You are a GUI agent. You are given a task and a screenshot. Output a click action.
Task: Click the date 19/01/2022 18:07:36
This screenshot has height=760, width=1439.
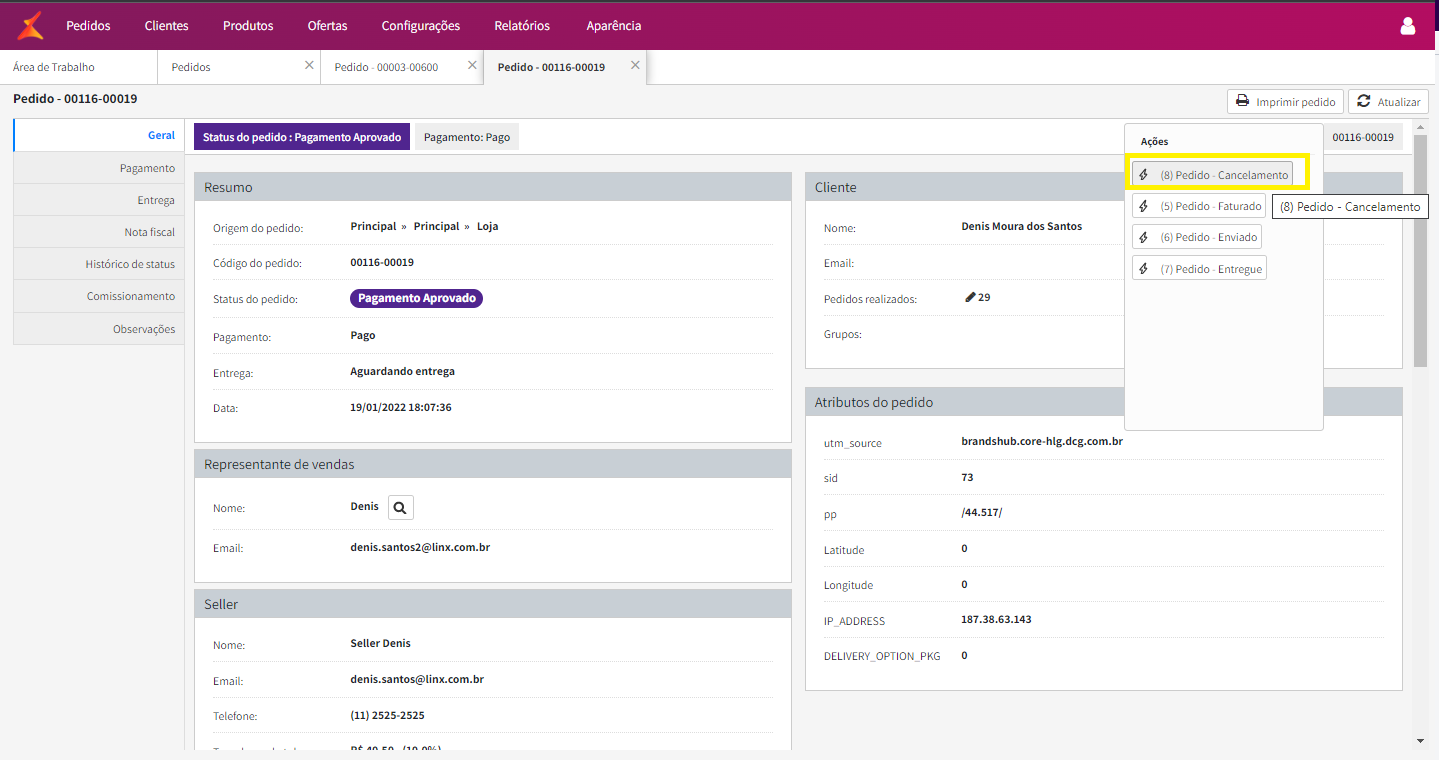(401, 407)
